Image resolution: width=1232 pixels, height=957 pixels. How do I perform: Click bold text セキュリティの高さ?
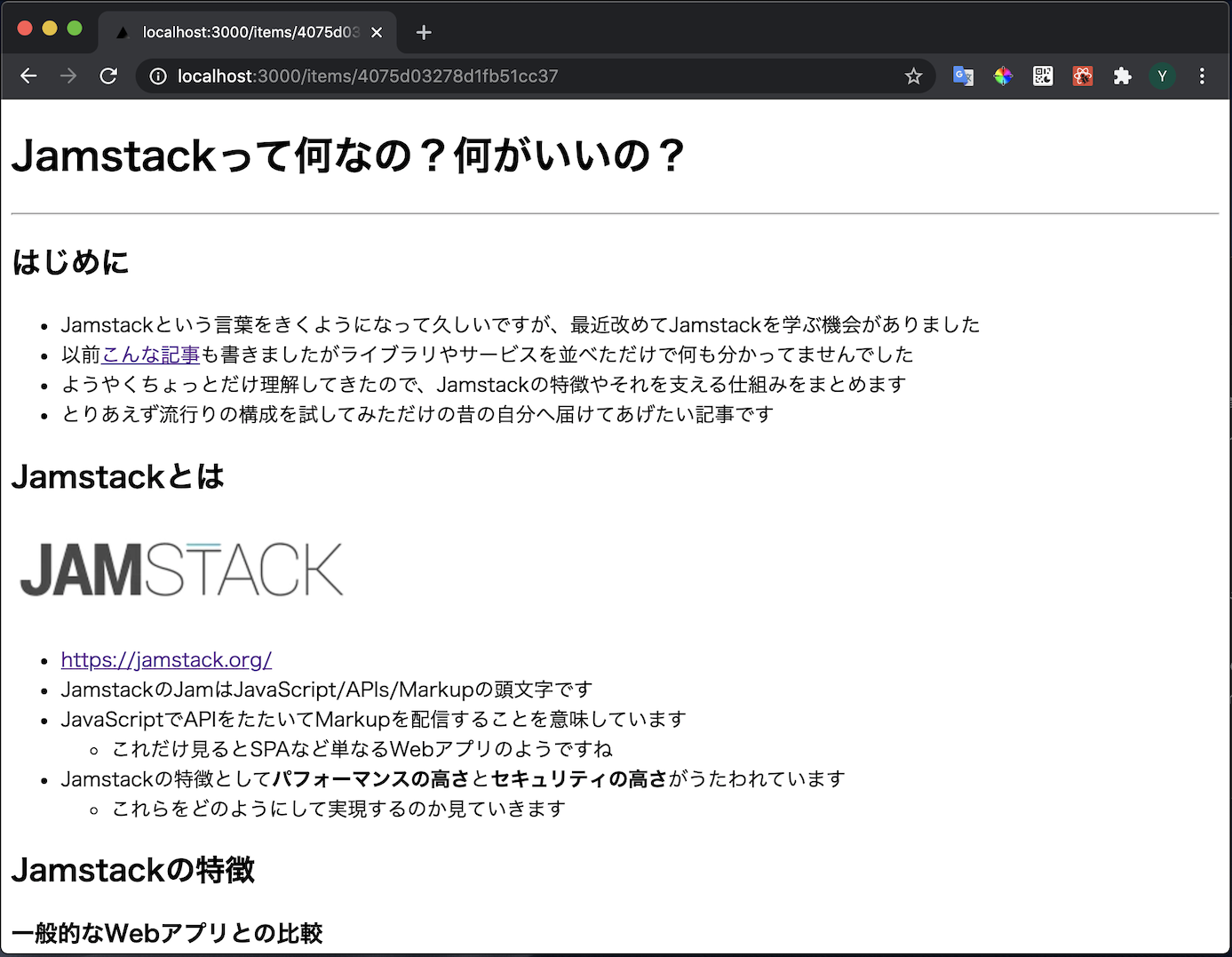(578, 779)
